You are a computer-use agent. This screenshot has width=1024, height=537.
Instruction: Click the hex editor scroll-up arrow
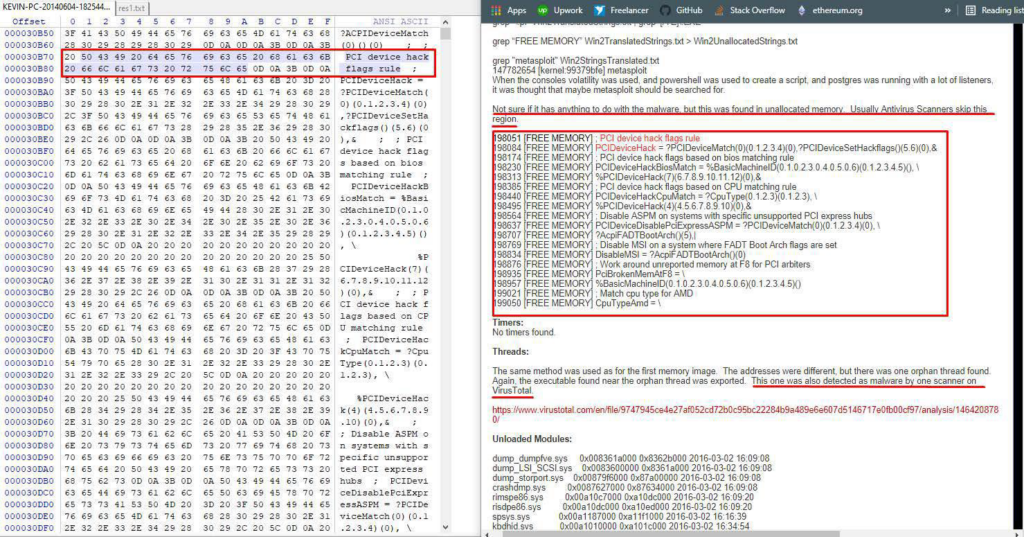pyautogui.click(x=445, y=22)
